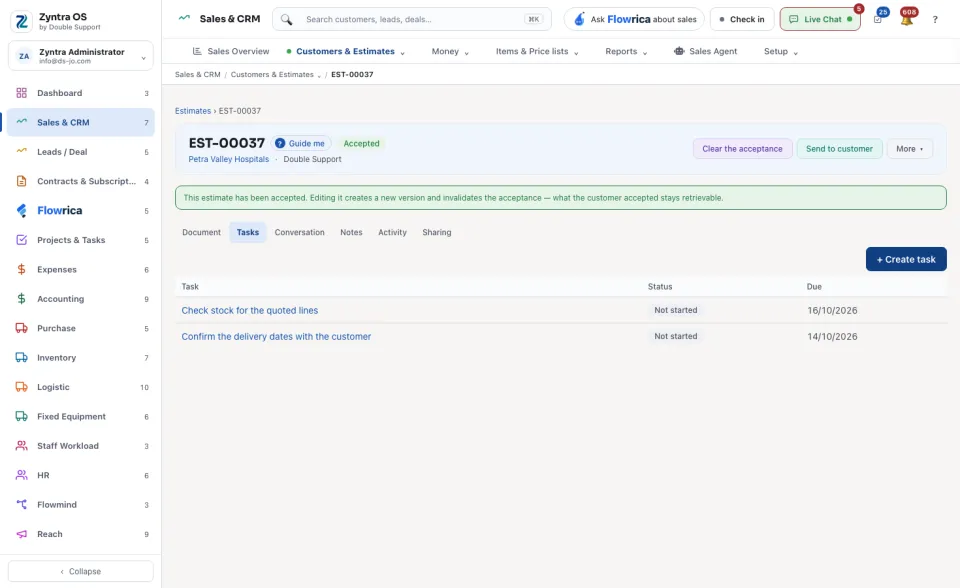This screenshot has height=588, width=960.
Task: Open the Items & Price lists dropdown
Action: pyautogui.click(x=537, y=51)
